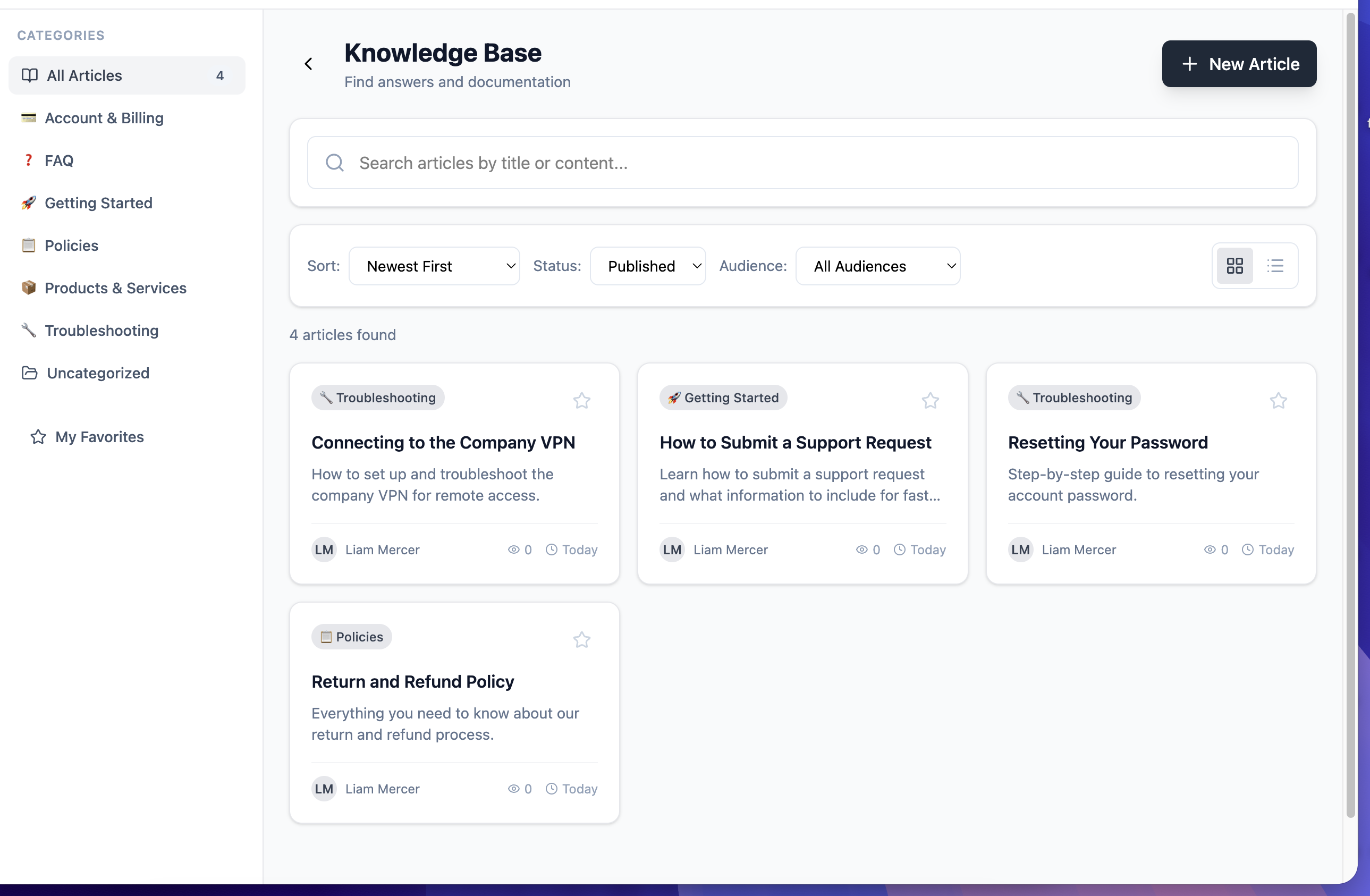Open the Sort dropdown set to Newest First
This screenshot has height=896, width=1370.
(434, 266)
